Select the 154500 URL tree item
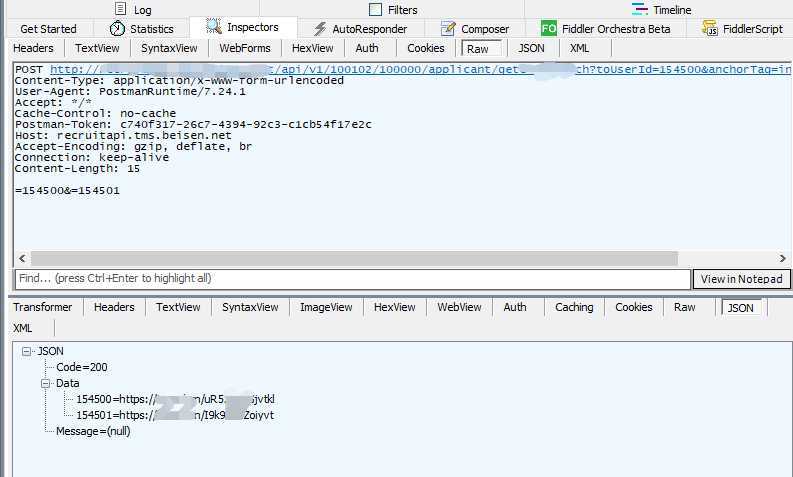Screen dimensions: 793x477 [x=175, y=400]
